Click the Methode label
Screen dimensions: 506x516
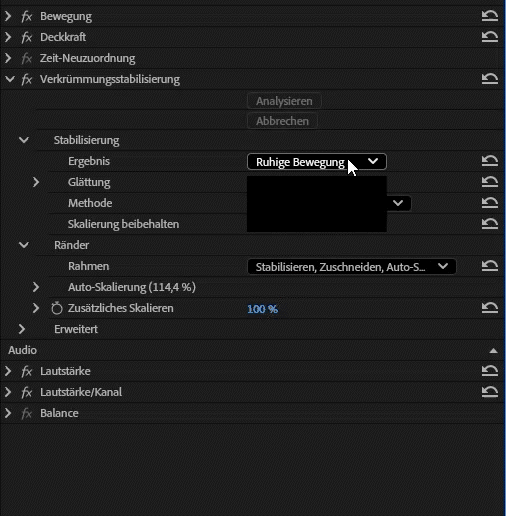pos(90,203)
